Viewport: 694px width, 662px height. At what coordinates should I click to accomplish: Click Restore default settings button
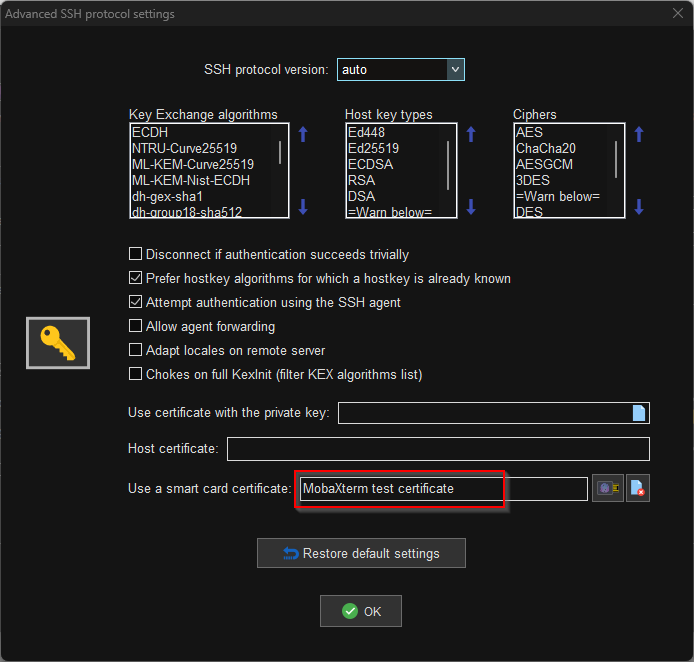click(x=361, y=553)
